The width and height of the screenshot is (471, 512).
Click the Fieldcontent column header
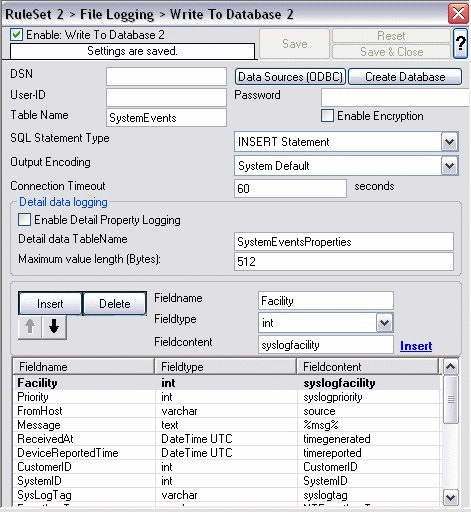368,367
